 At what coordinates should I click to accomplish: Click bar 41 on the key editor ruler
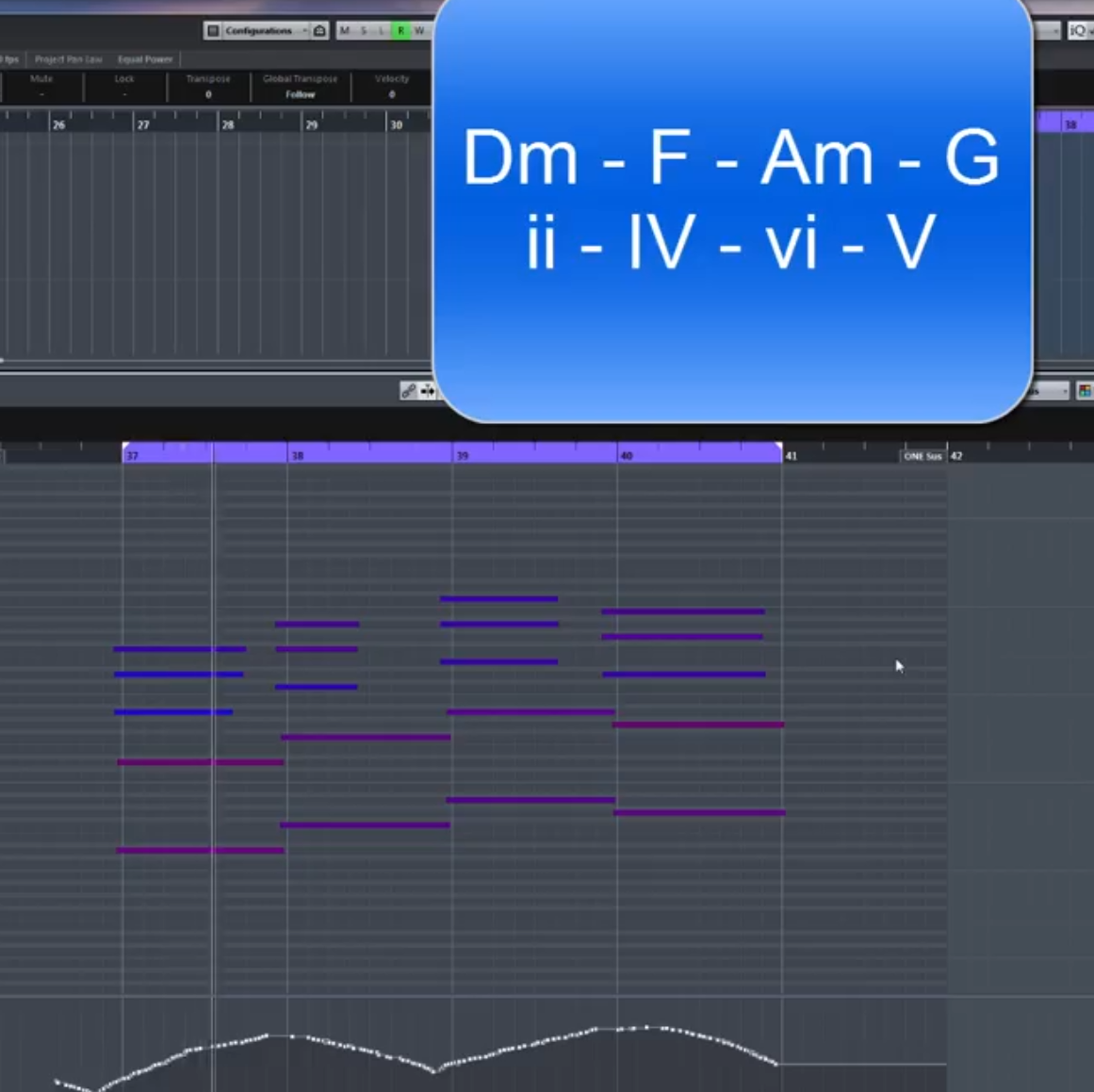click(792, 456)
